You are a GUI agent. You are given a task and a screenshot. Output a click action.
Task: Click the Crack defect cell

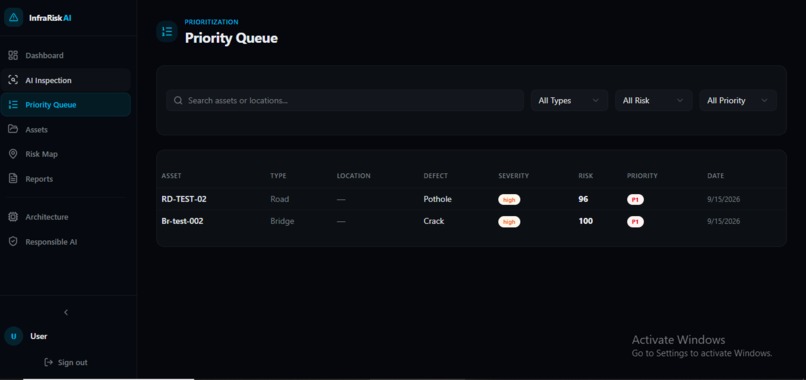pos(434,221)
